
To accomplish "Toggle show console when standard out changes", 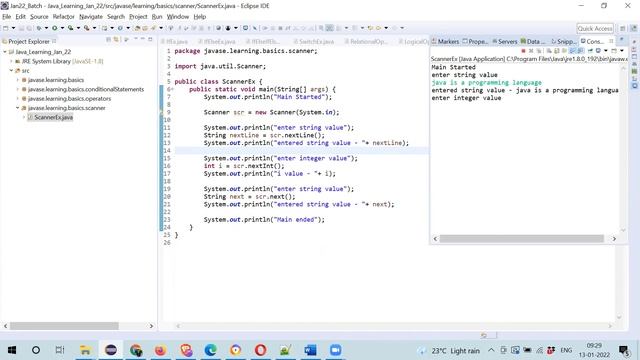I will tap(572, 51).
